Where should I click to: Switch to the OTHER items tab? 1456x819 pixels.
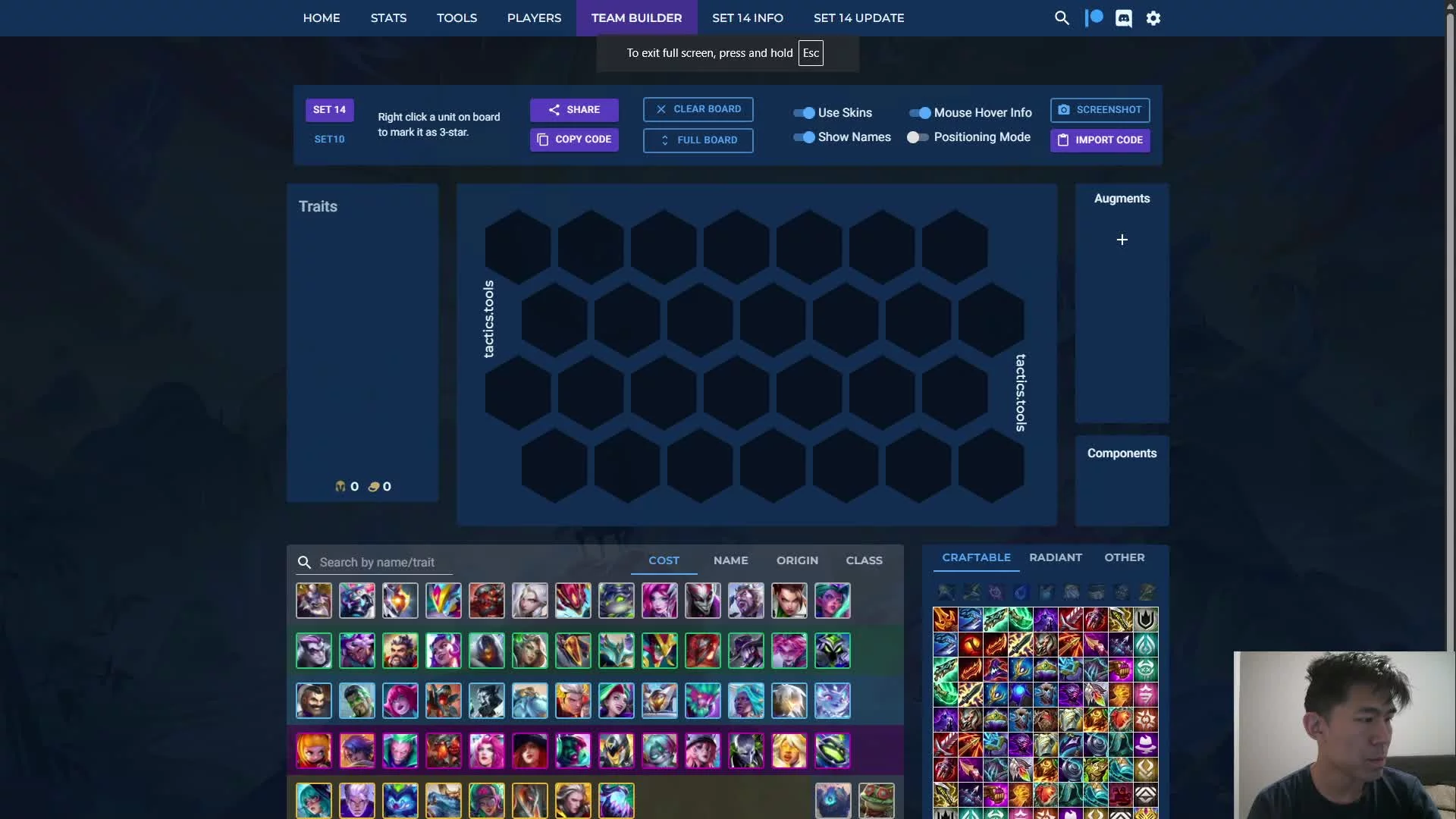click(1125, 557)
